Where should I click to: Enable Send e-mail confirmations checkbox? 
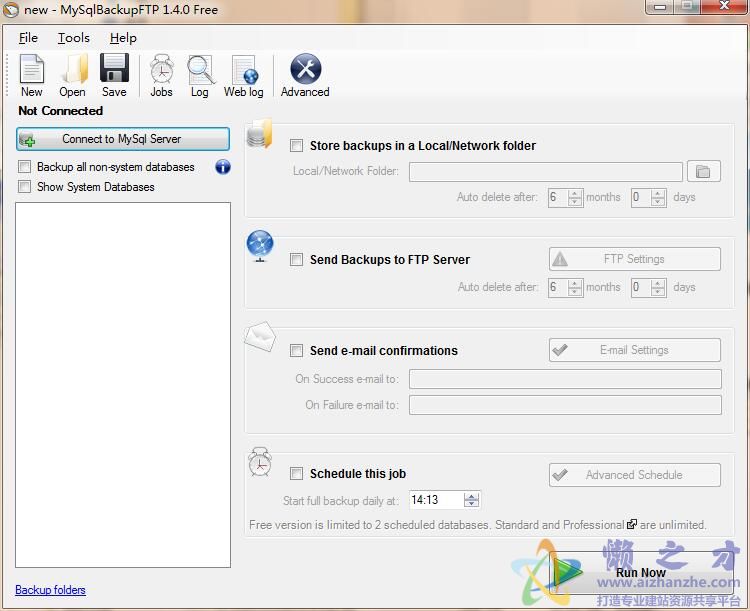click(x=297, y=351)
